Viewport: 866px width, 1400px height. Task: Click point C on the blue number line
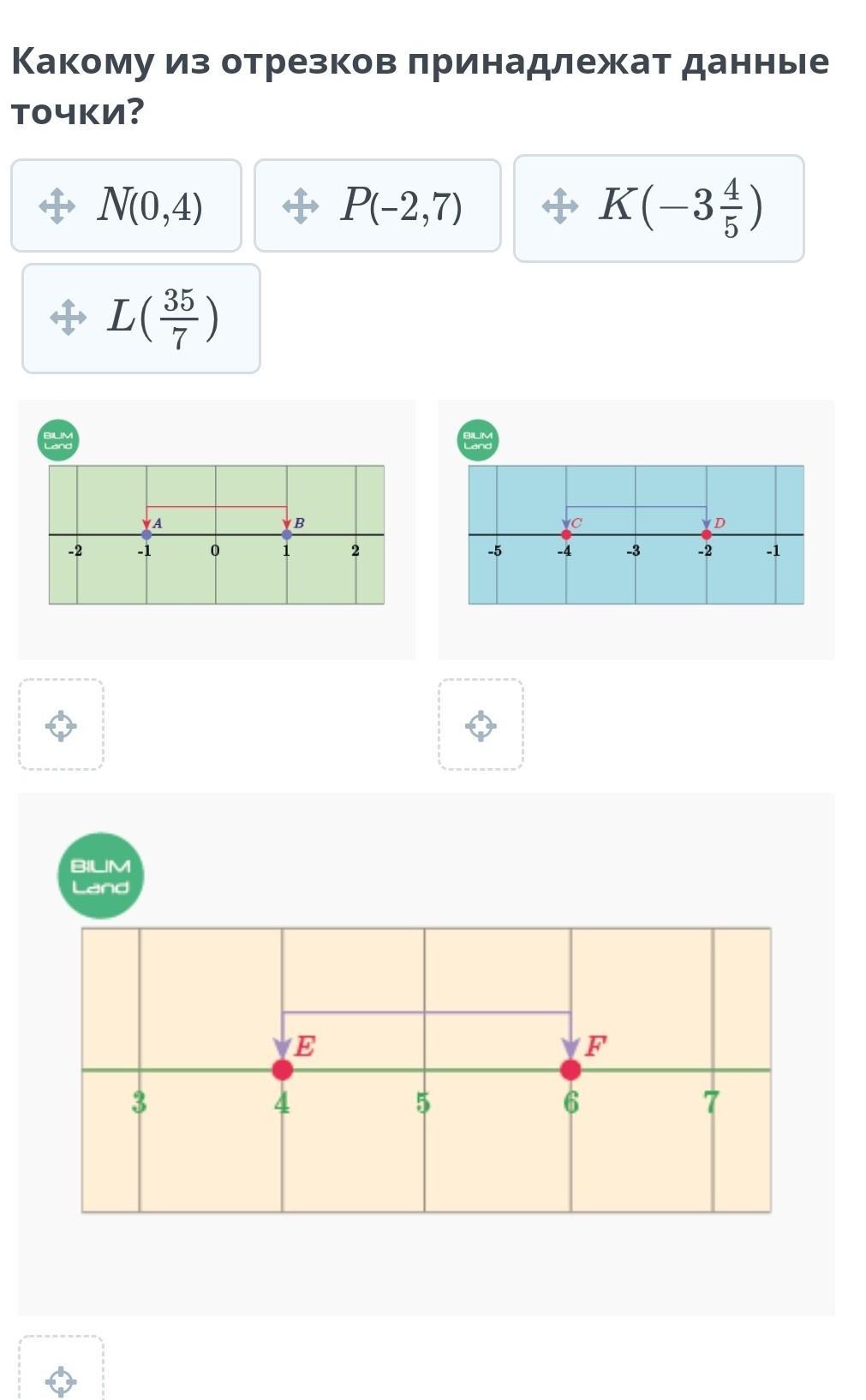tap(566, 534)
